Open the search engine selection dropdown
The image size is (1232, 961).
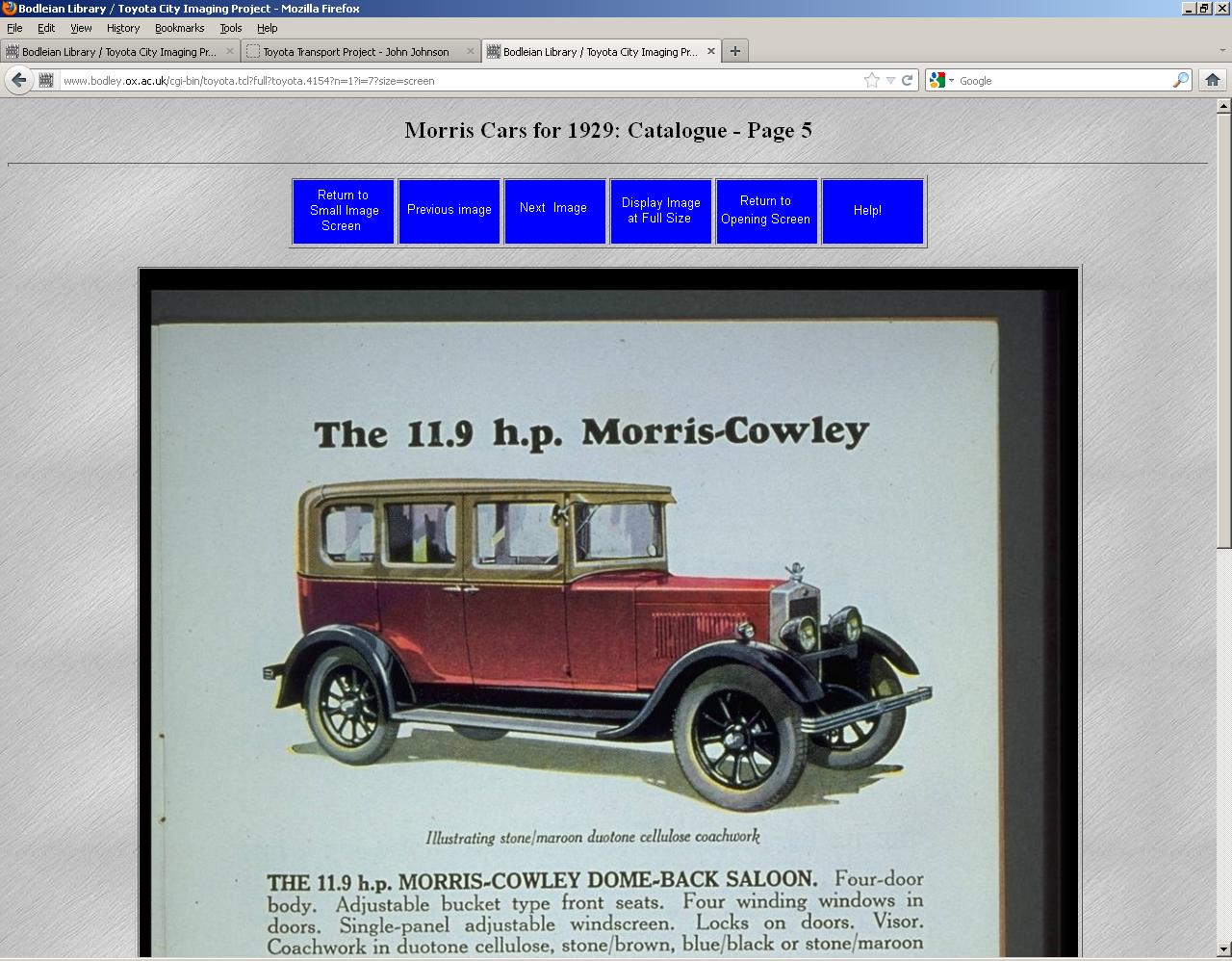click(951, 81)
